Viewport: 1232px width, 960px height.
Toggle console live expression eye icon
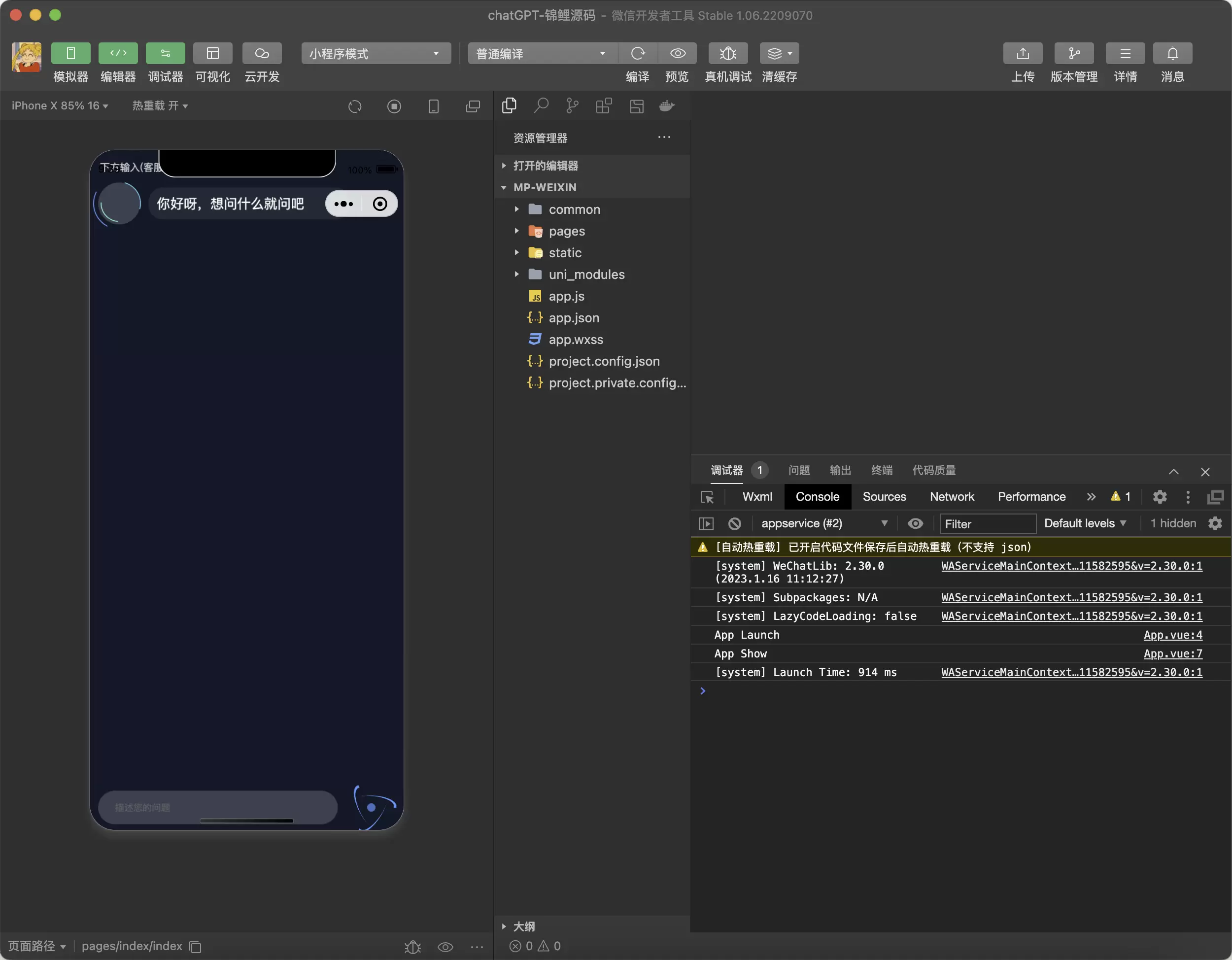915,523
